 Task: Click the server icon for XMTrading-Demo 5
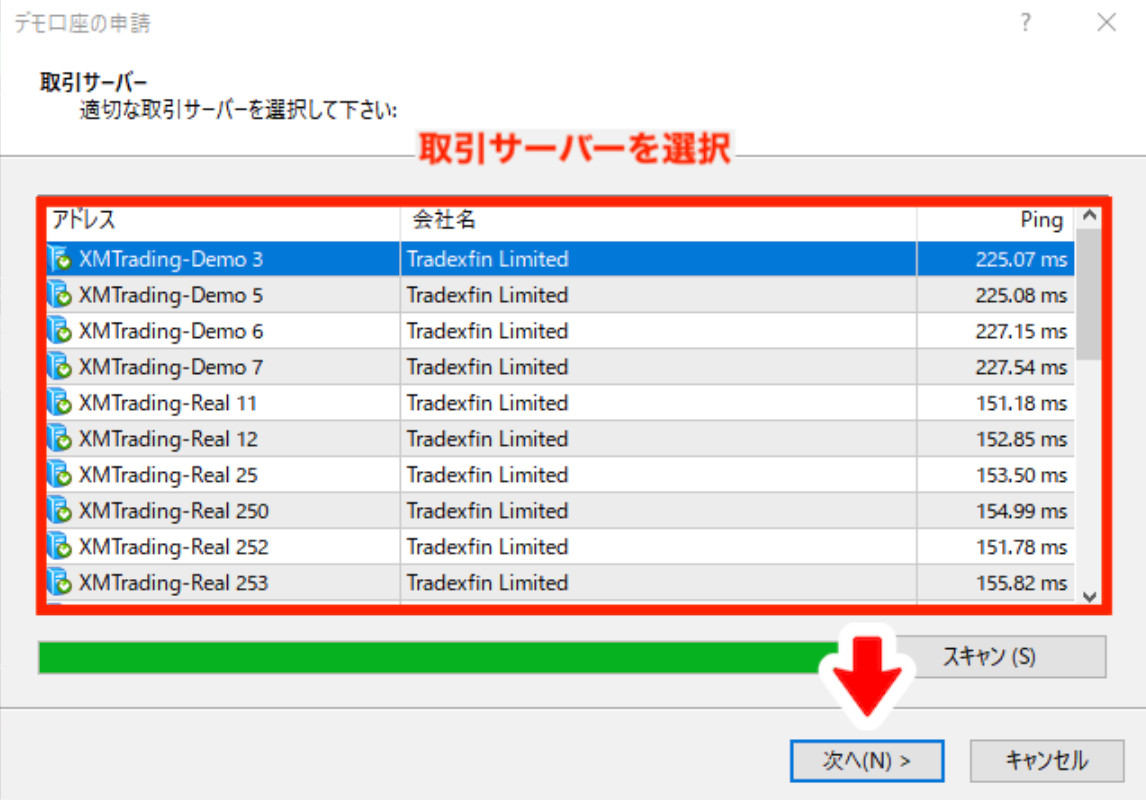tap(60, 296)
